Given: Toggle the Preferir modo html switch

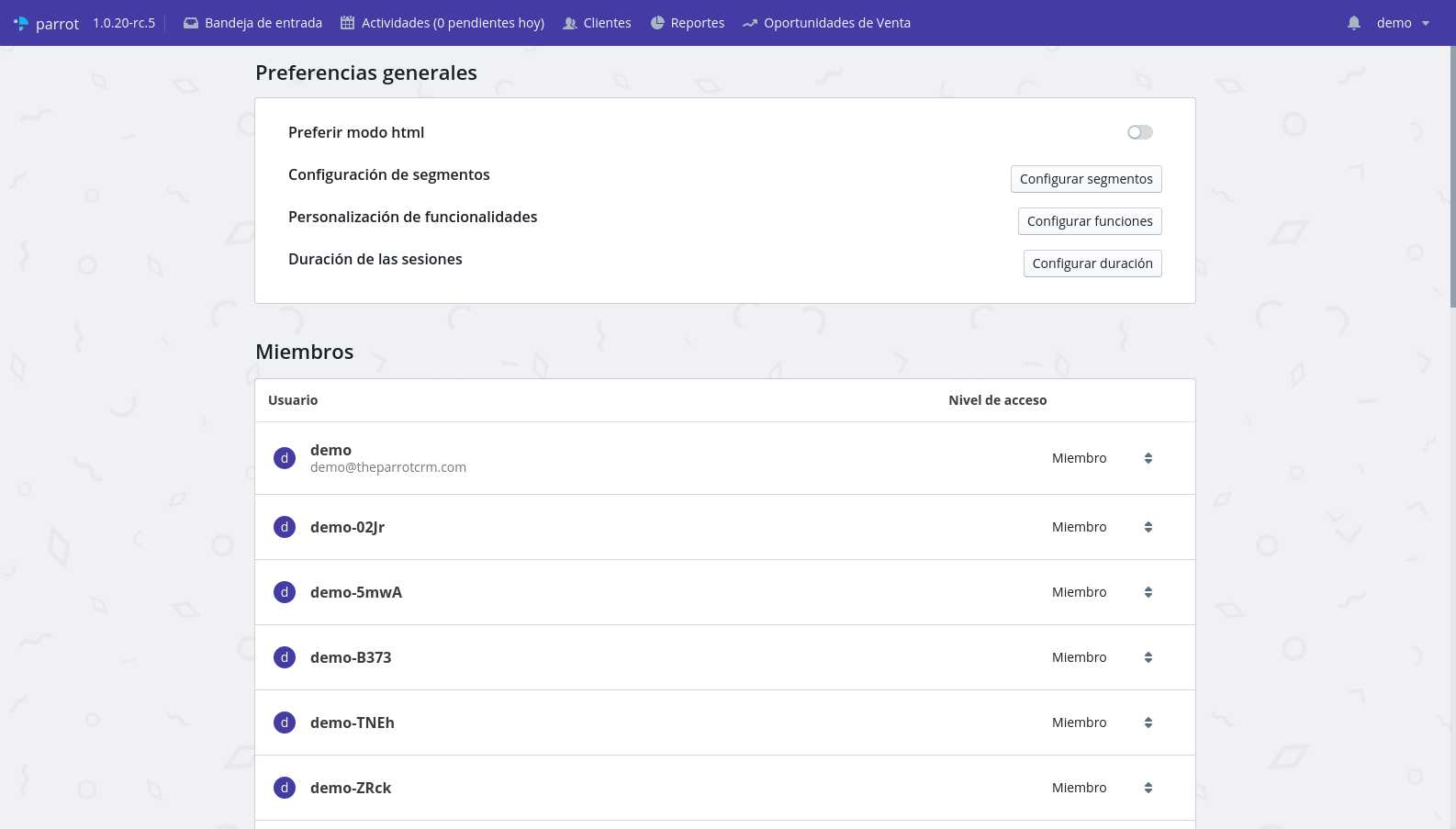Looking at the screenshot, I should pyautogui.click(x=1140, y=132).
